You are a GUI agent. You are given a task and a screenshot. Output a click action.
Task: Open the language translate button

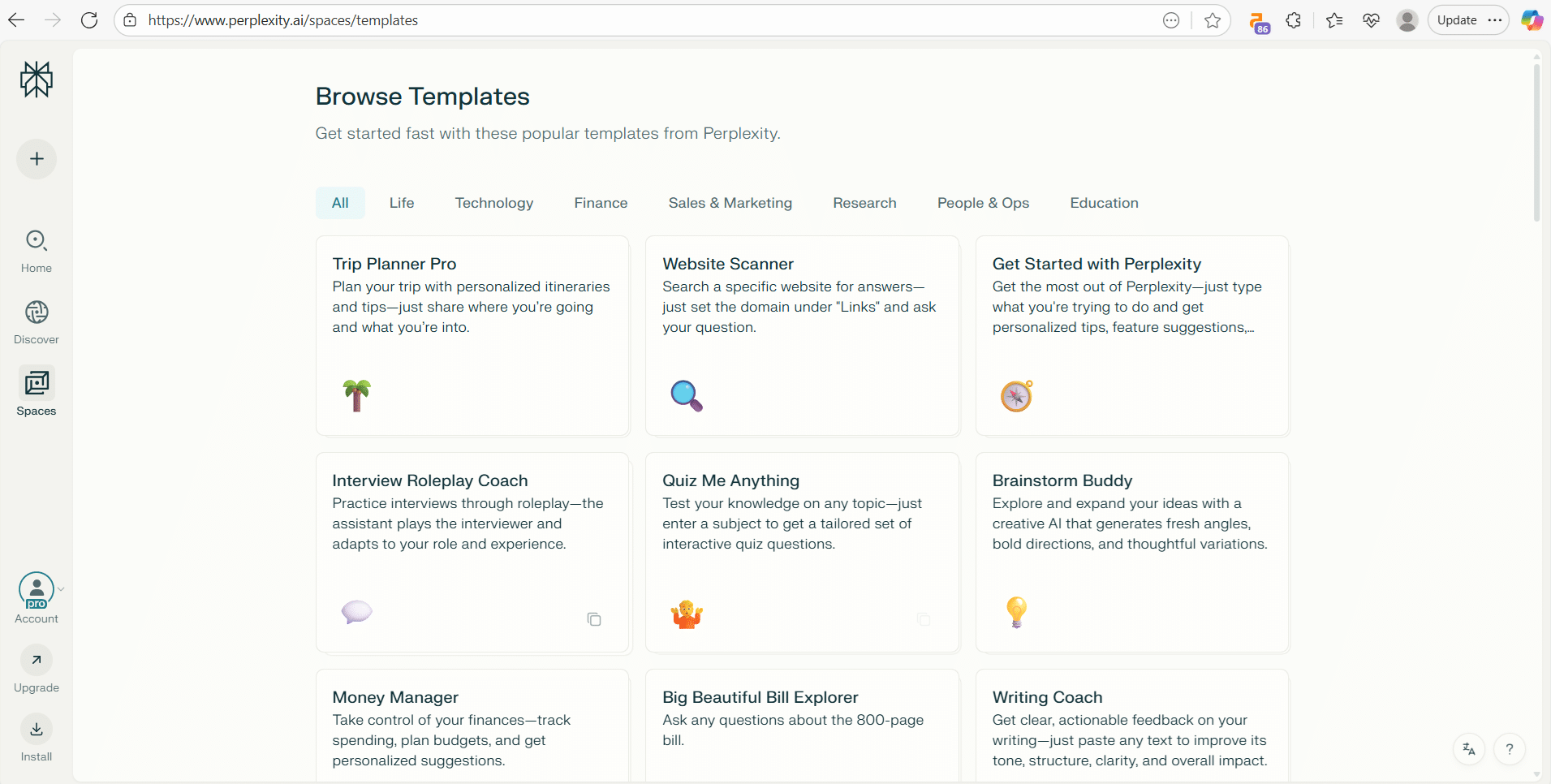point(1469,749)
